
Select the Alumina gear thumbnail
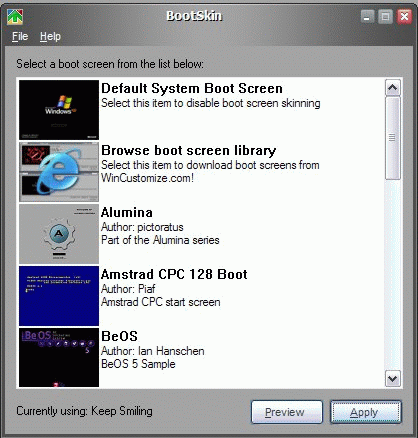click(59, 234)
